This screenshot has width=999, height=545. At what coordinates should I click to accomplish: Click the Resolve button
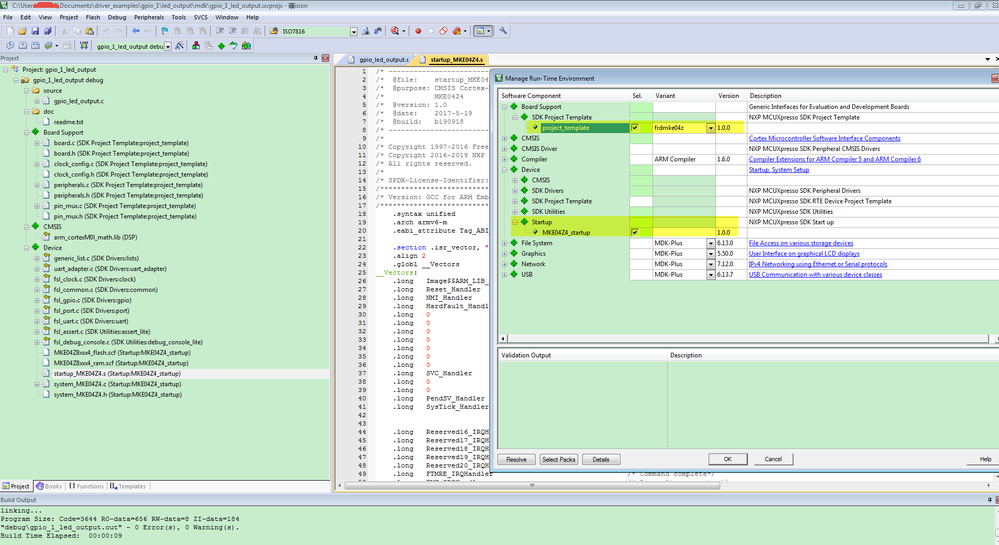tap(516, 459)
